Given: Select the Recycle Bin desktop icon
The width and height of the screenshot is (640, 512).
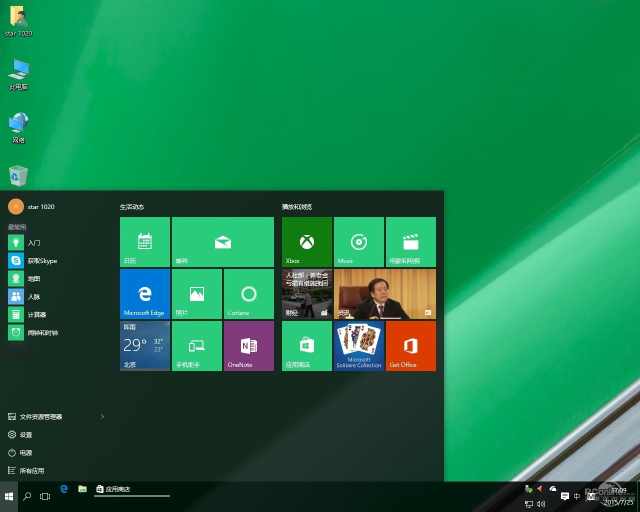Looking at the screenshot, I should tap(18, 176).
